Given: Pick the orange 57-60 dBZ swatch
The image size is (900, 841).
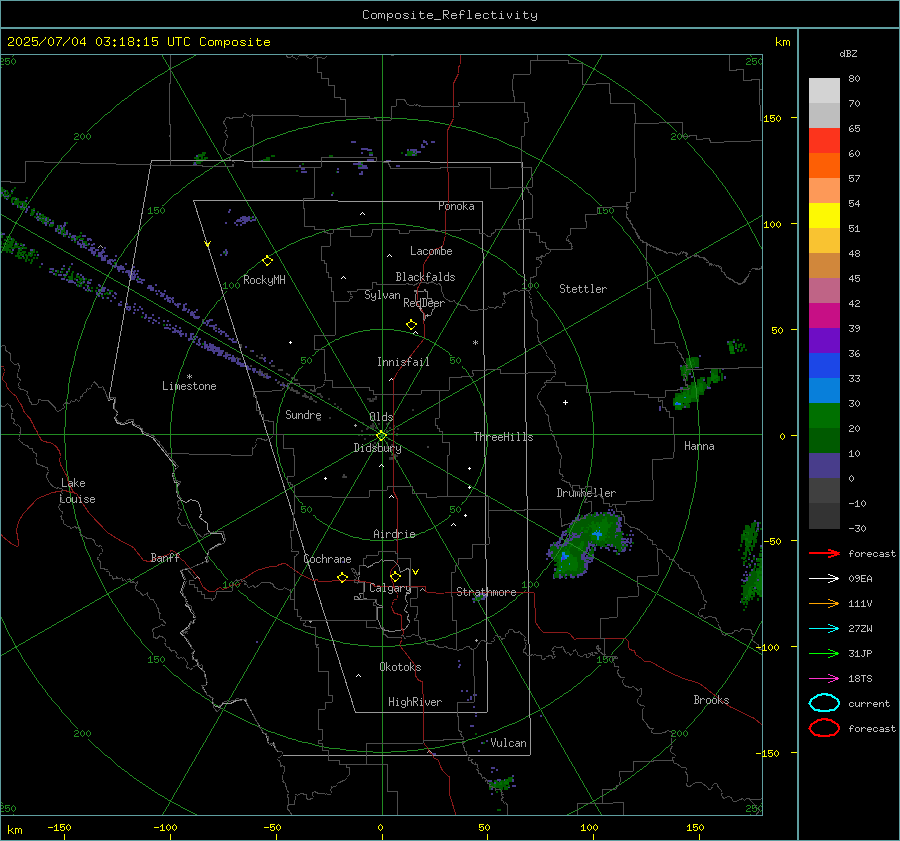Looking at the screenshot, I should (824, 166).
